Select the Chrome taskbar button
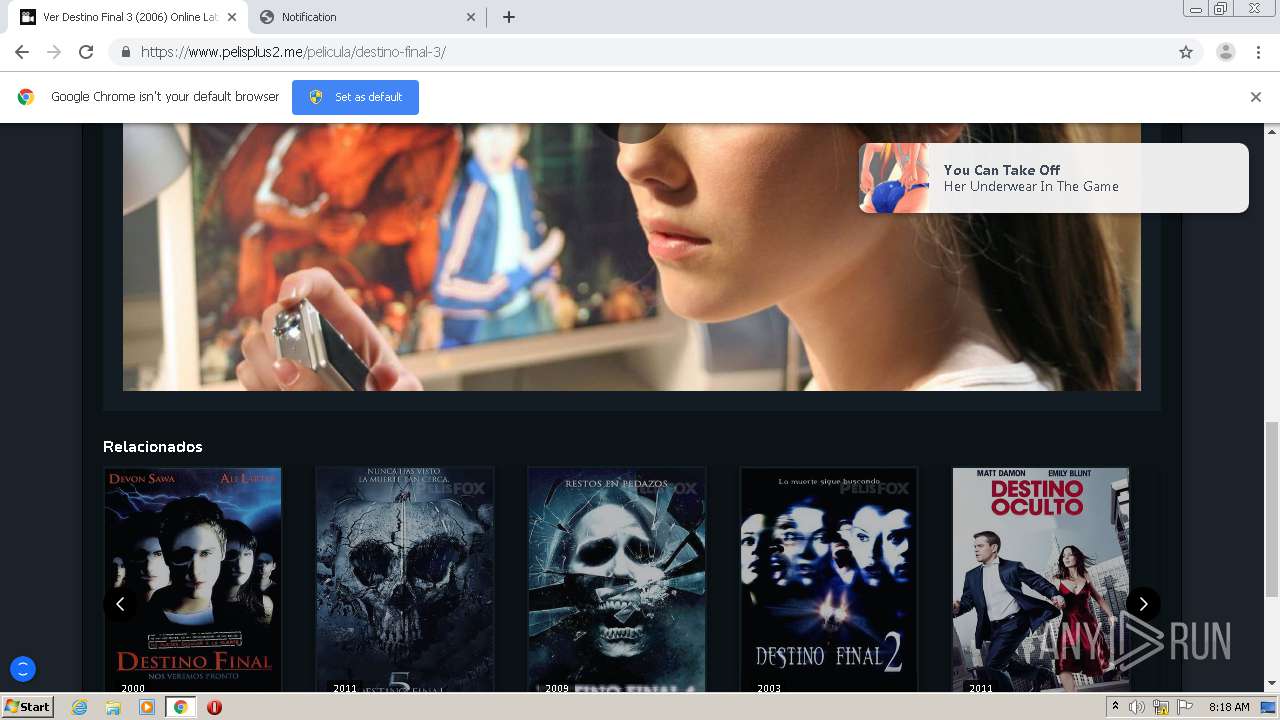The width and height of the screenshot is (1280, 720). (180, 707)
